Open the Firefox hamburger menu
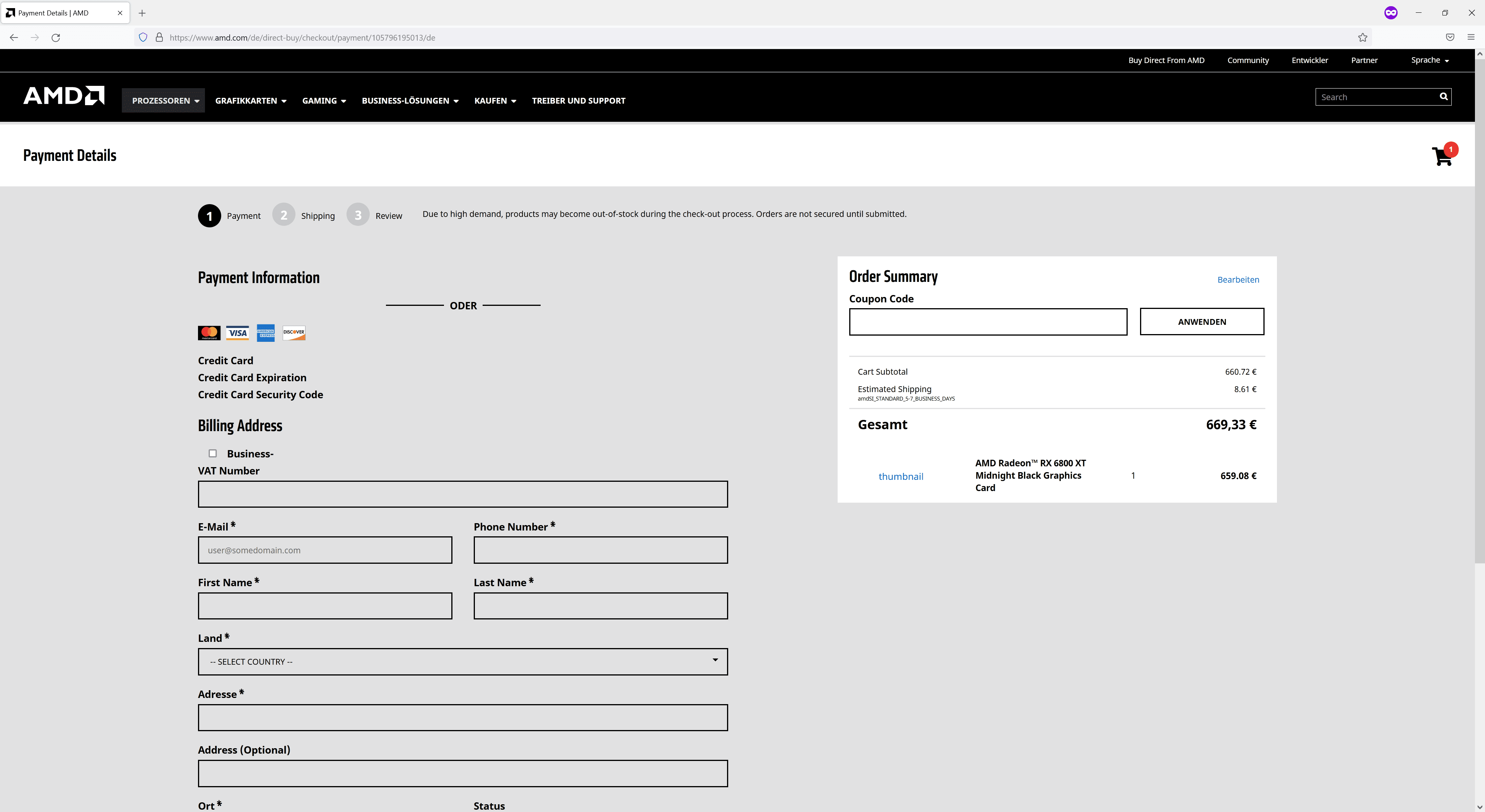 (1471, 38)
